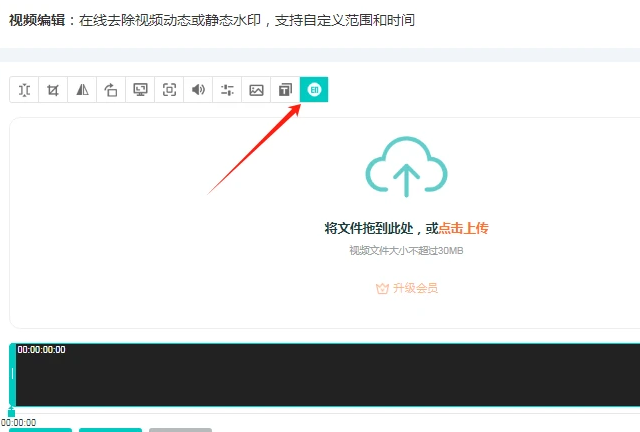Viewport: 640px width, 432px height.
Task: Click the timeline playhead marker at 00:00:00
Action: 11,411
